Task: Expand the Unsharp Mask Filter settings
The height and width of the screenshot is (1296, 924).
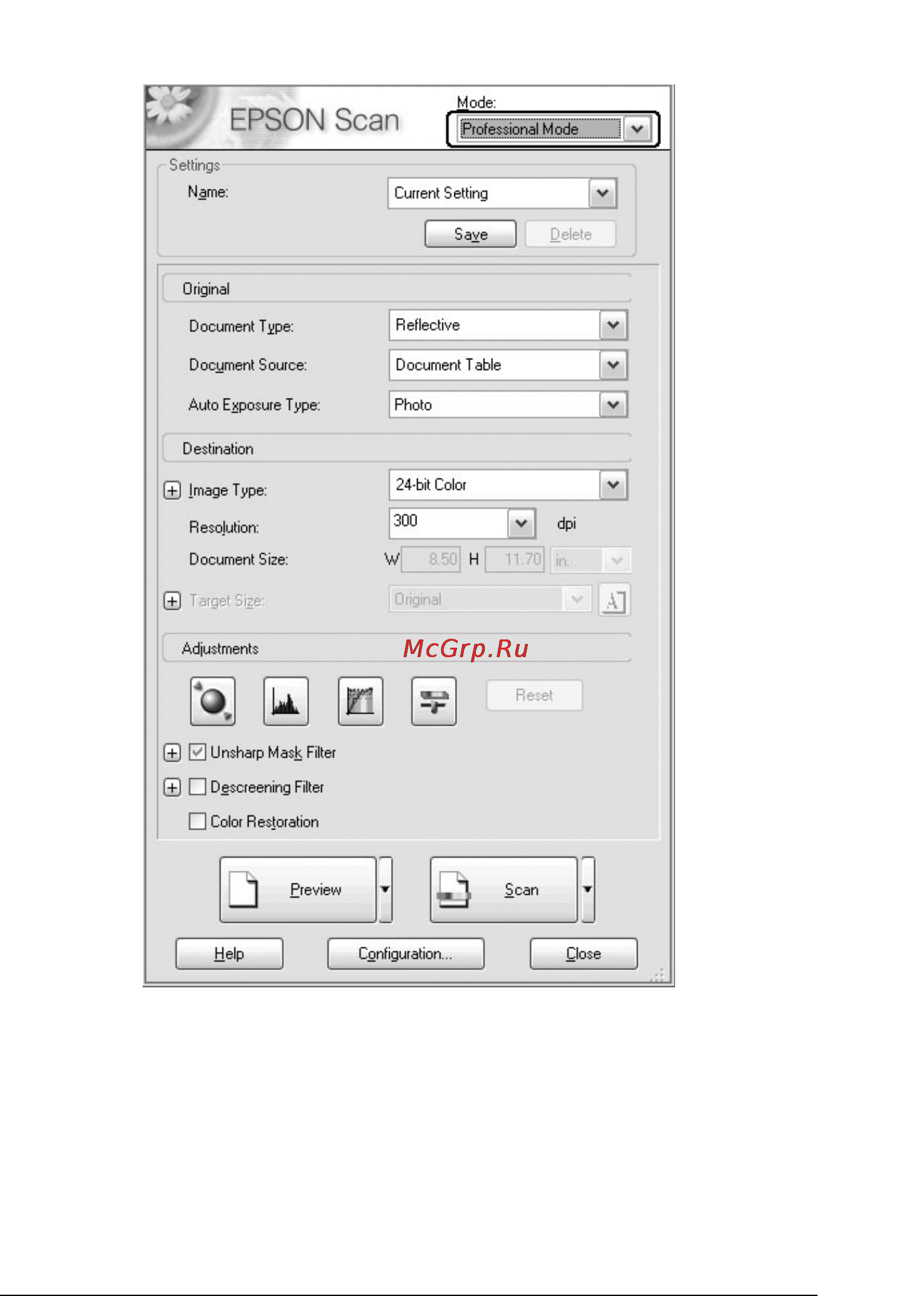Action: click(172, 753)
